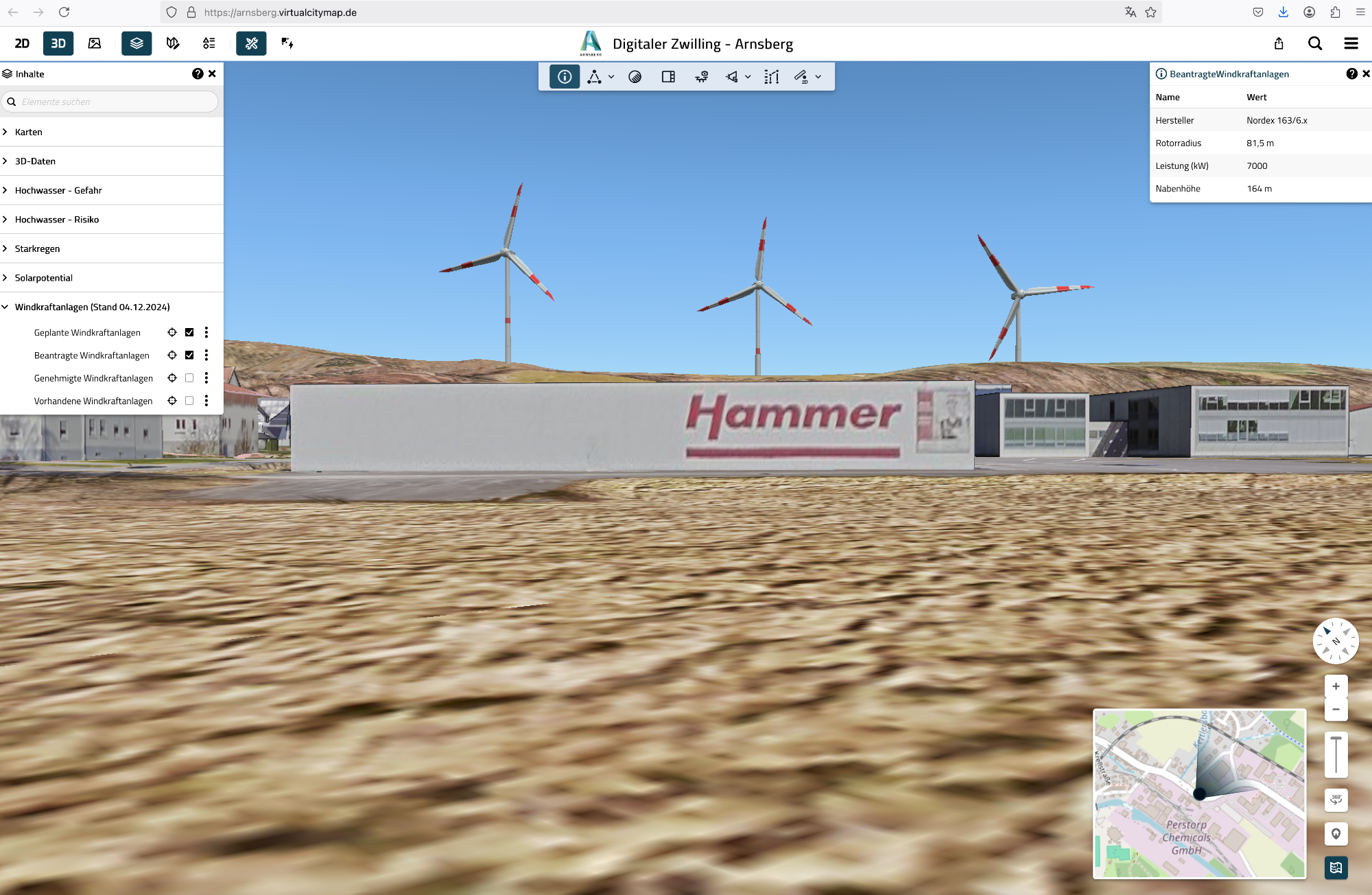The image size is (1372, 895).
Task: Toggle the layers content panel icon
Action: pyautogui.click(x=137, y=43)
